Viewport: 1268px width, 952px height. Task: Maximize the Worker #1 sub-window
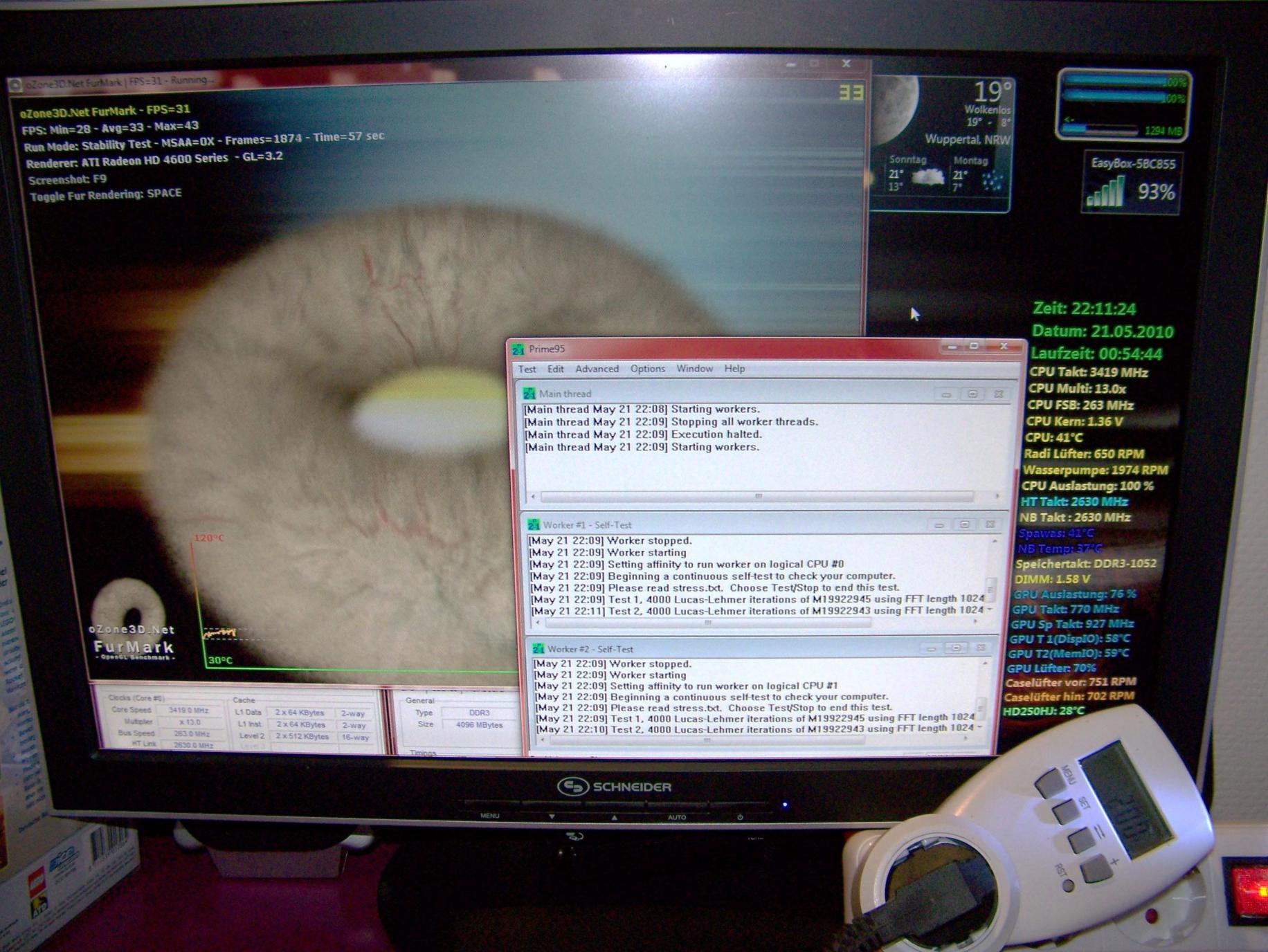tap(965, 525)
